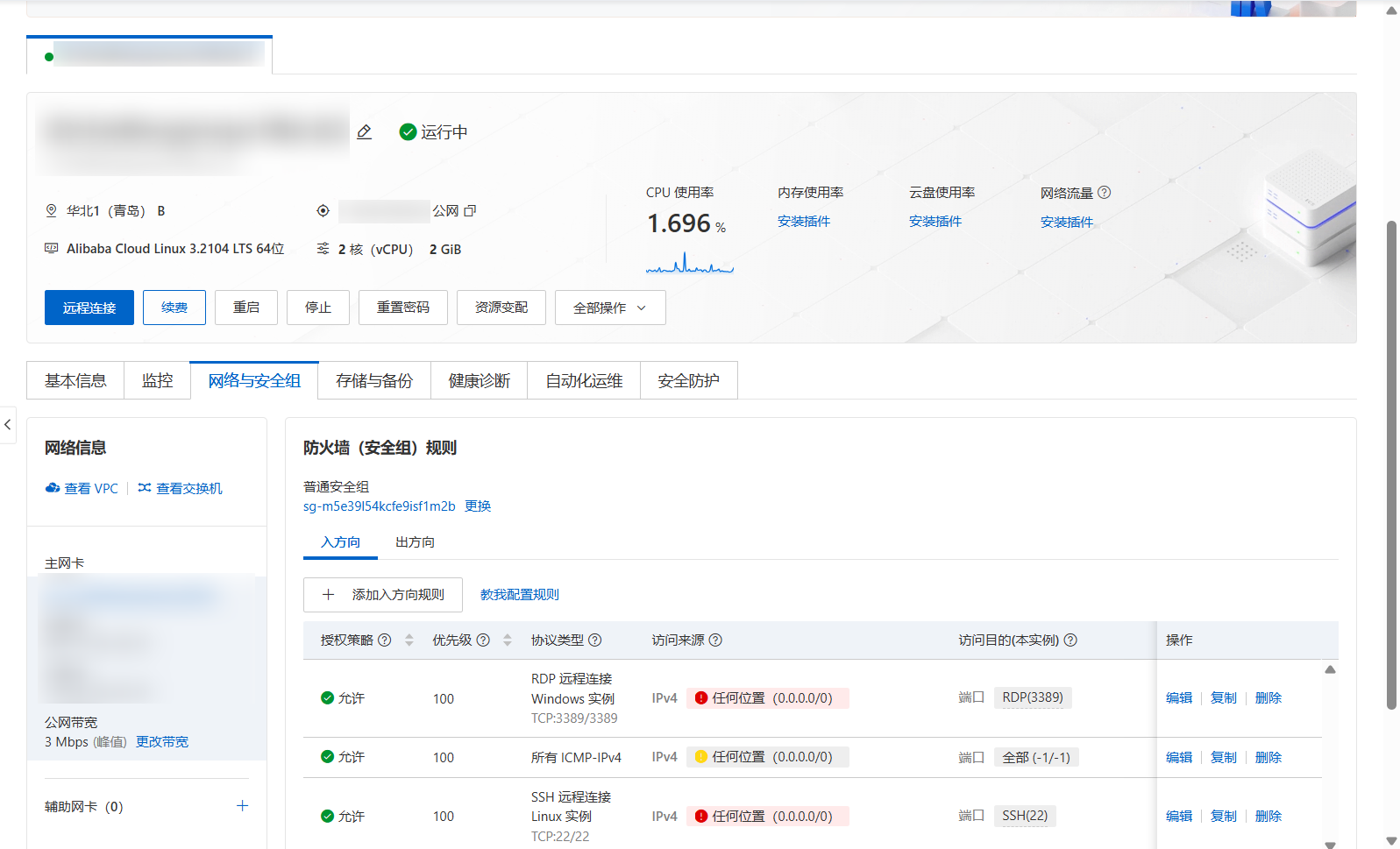The height and width of the screenshot is (849, 1400).
Task: Open help icon next to 网络流量
Action: pyautogui.click(x=1105, y=193)
